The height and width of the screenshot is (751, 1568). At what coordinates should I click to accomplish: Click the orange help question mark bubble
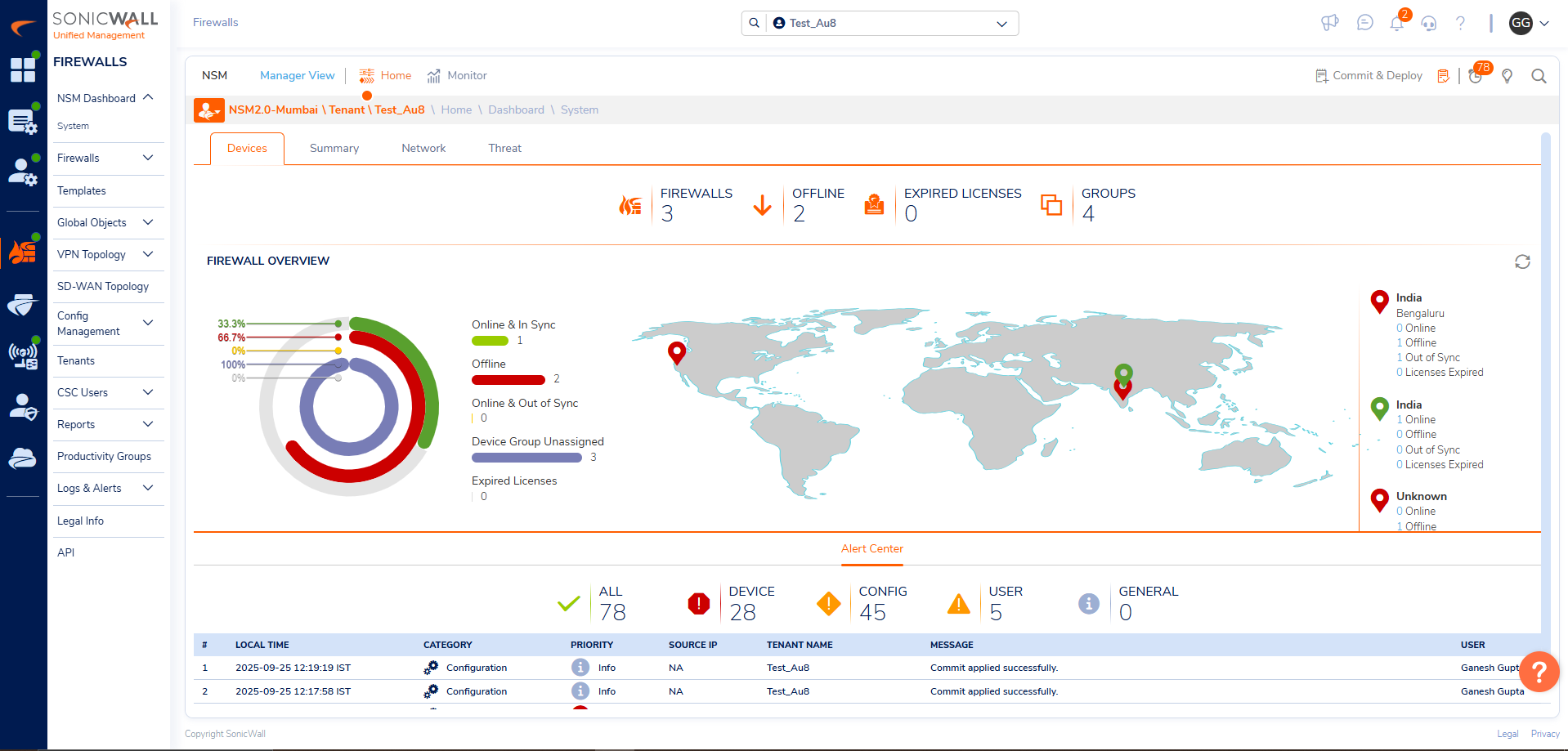point(1539,671)
